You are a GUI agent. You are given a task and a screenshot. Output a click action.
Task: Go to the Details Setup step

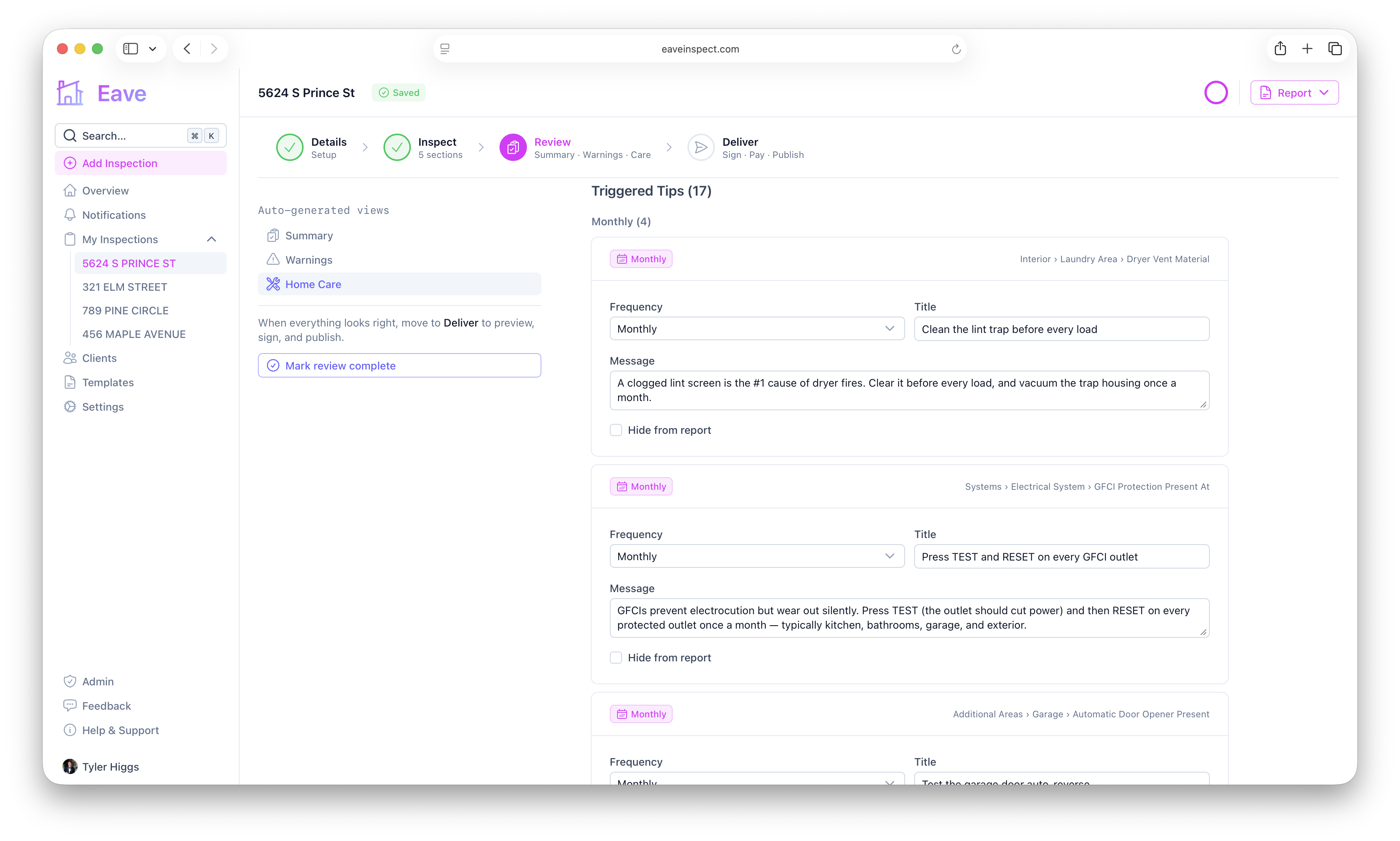[x=312, y=147]
